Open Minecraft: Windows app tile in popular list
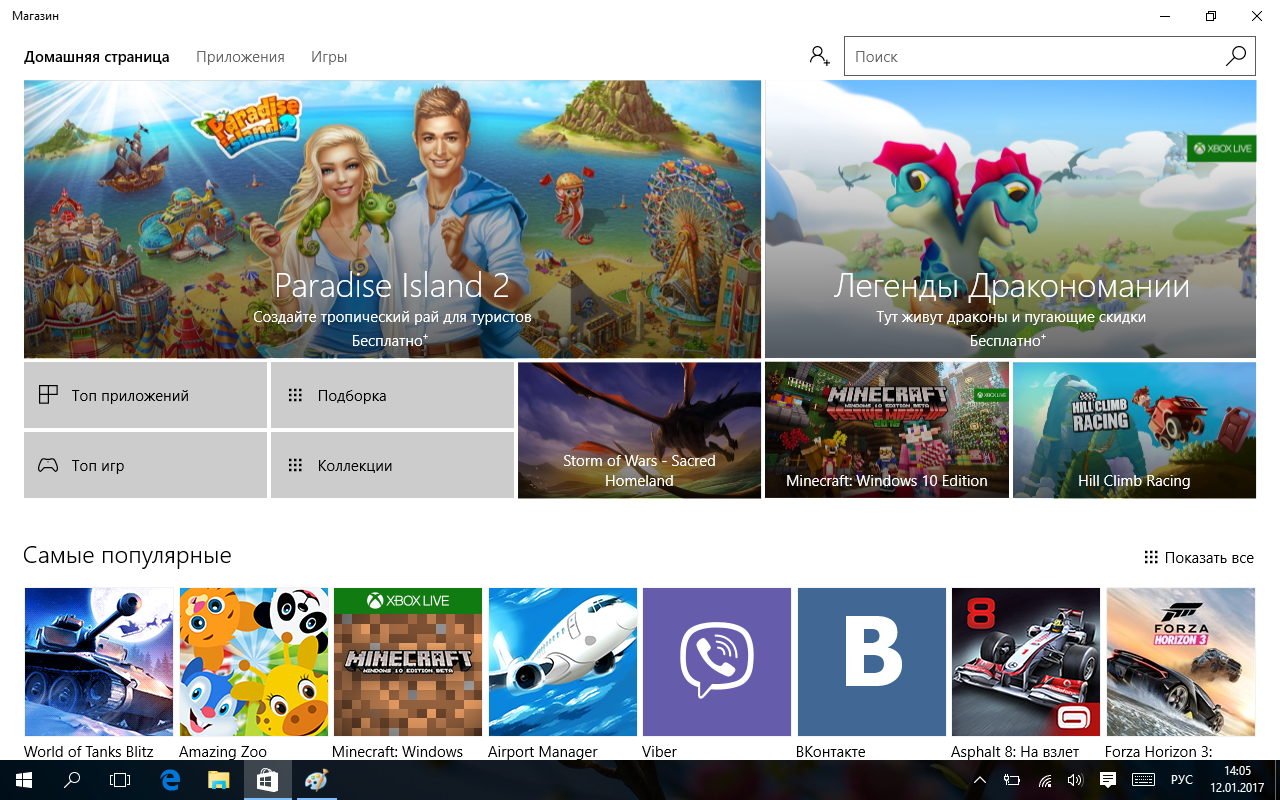 tap(408, 674)
